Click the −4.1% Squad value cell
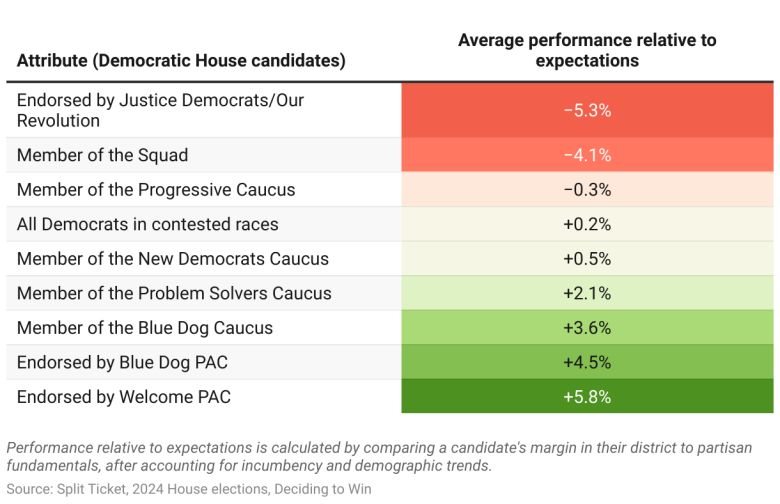The width and height of the screenshot is (780, 504). pos(587,155)
